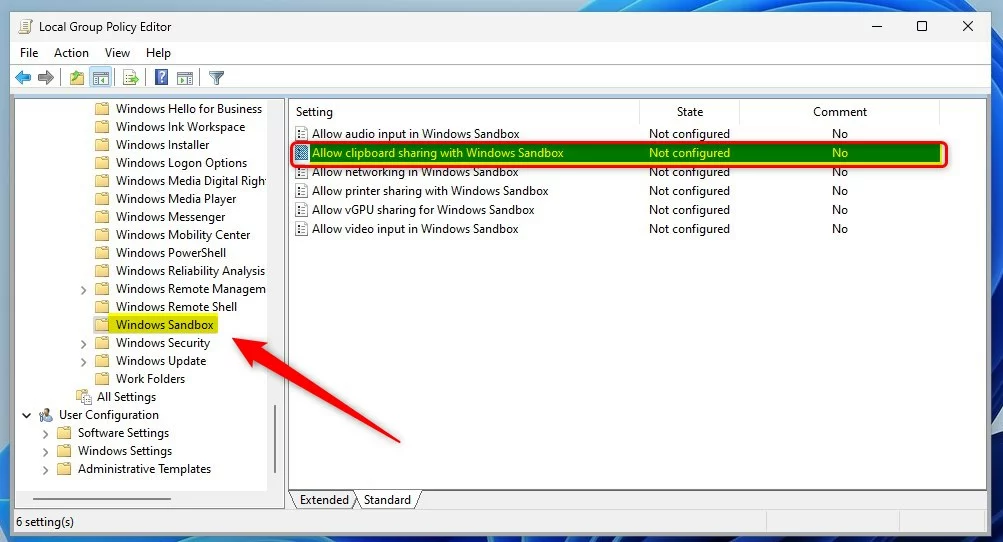
Task: Click the tree pane horizontal scrollbar
Action: (102, 498)
